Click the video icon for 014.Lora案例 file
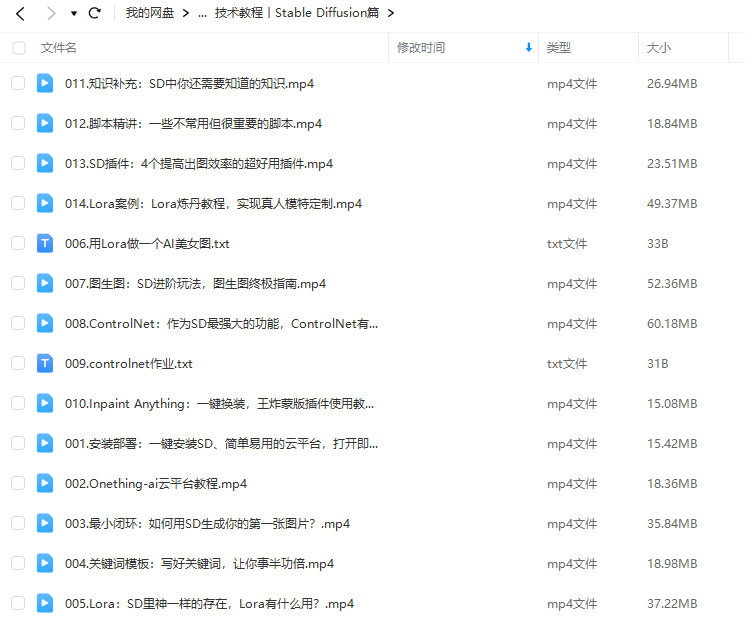745x626 pixels. click(x=45, y=203)
